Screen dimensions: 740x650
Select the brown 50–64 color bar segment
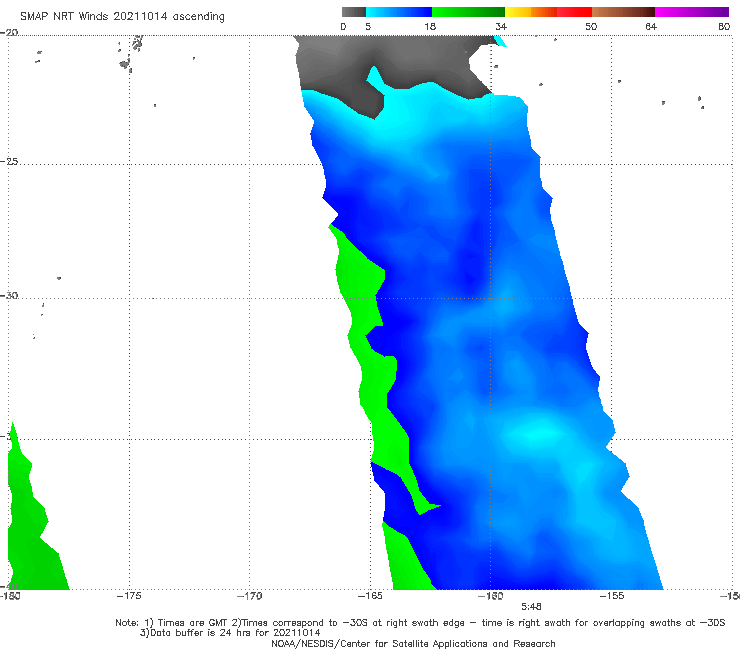[x=623, y=12]
